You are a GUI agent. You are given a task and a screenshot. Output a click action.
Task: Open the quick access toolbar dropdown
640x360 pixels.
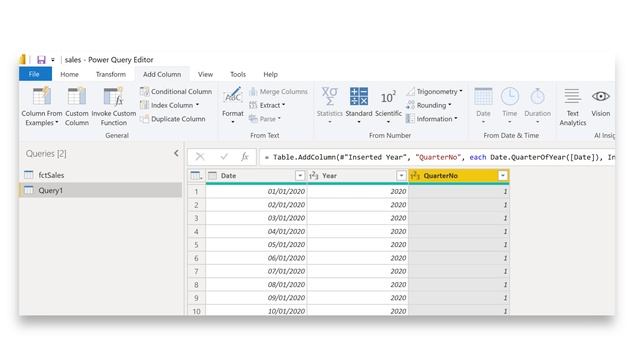pyautogui.click(x=53, y=60)
